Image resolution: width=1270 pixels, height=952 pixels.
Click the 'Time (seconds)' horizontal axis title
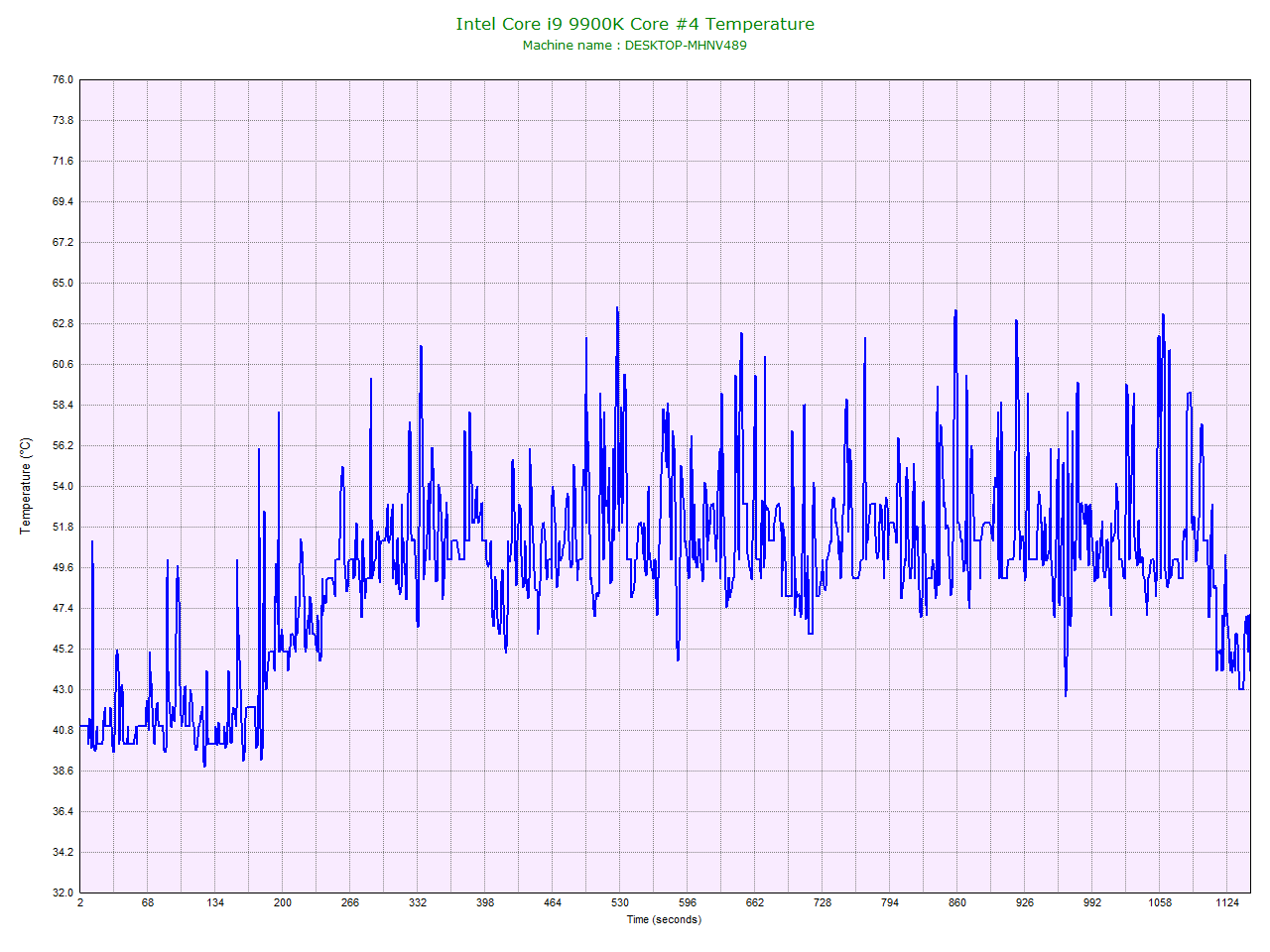pyautogui.click(x=664, y=919)
